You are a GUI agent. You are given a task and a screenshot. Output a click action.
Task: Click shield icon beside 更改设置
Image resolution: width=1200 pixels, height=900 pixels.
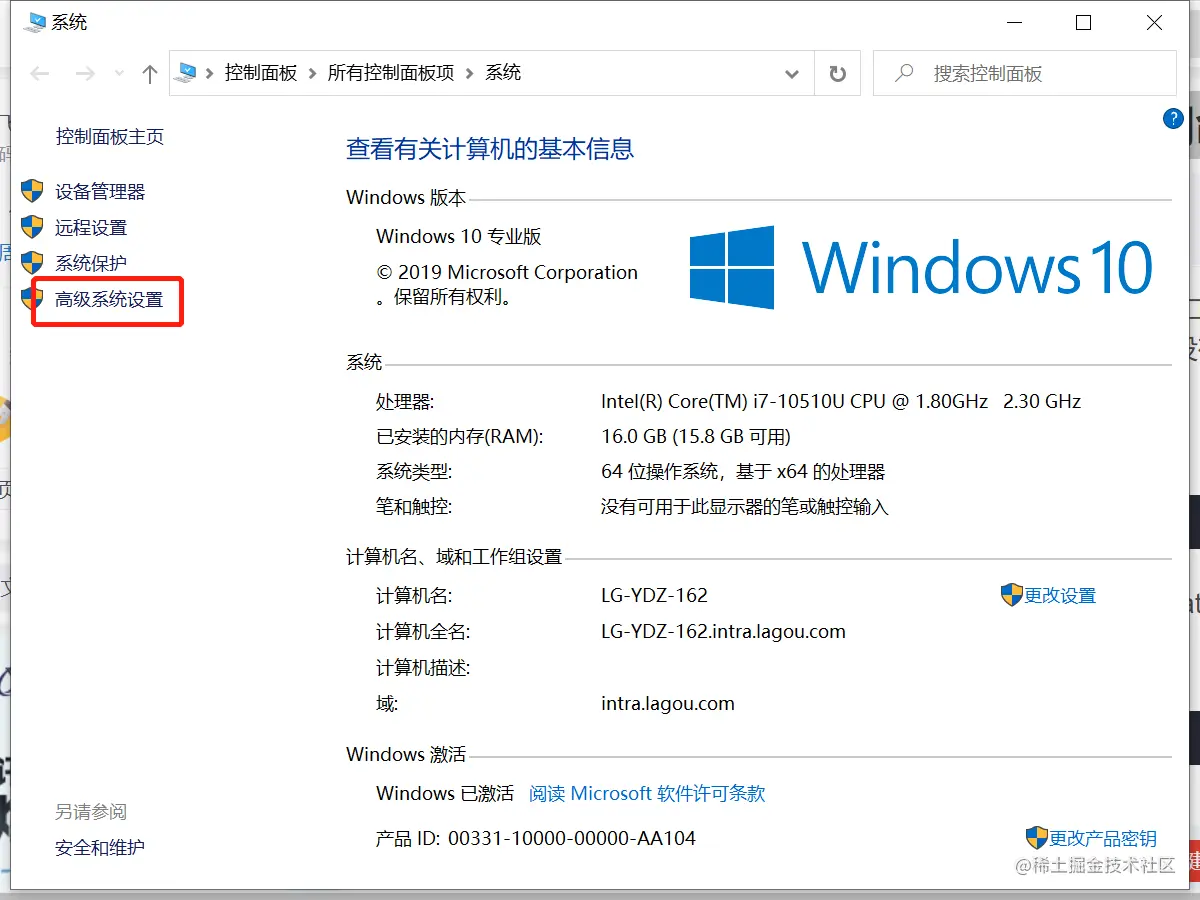point(1011,595)
